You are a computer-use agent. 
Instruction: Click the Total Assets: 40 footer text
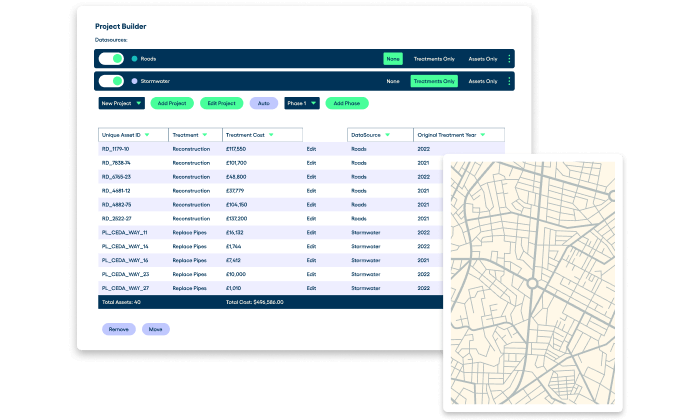pos(121,302)
